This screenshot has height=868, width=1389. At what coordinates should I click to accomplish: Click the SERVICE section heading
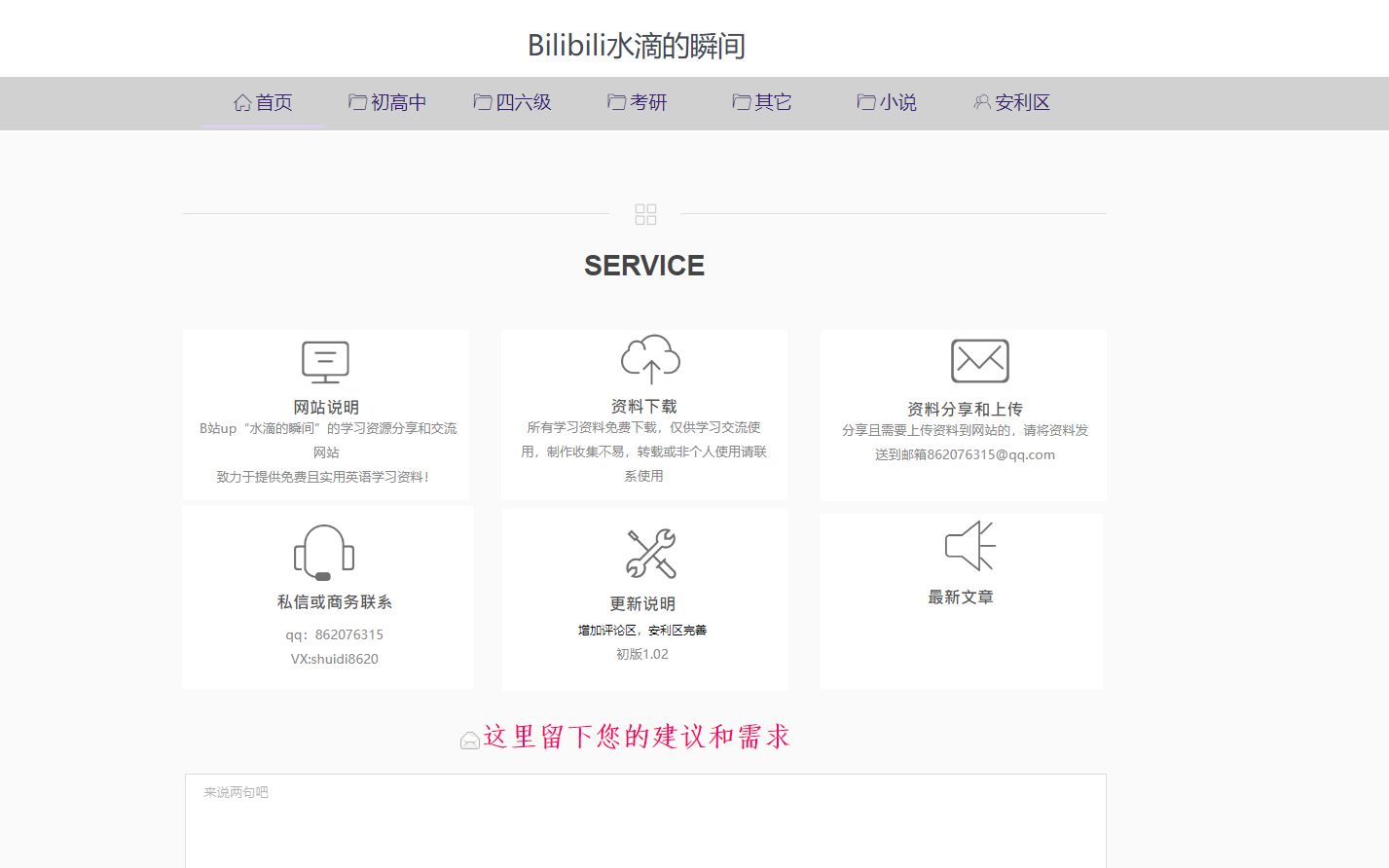(644, 266)
